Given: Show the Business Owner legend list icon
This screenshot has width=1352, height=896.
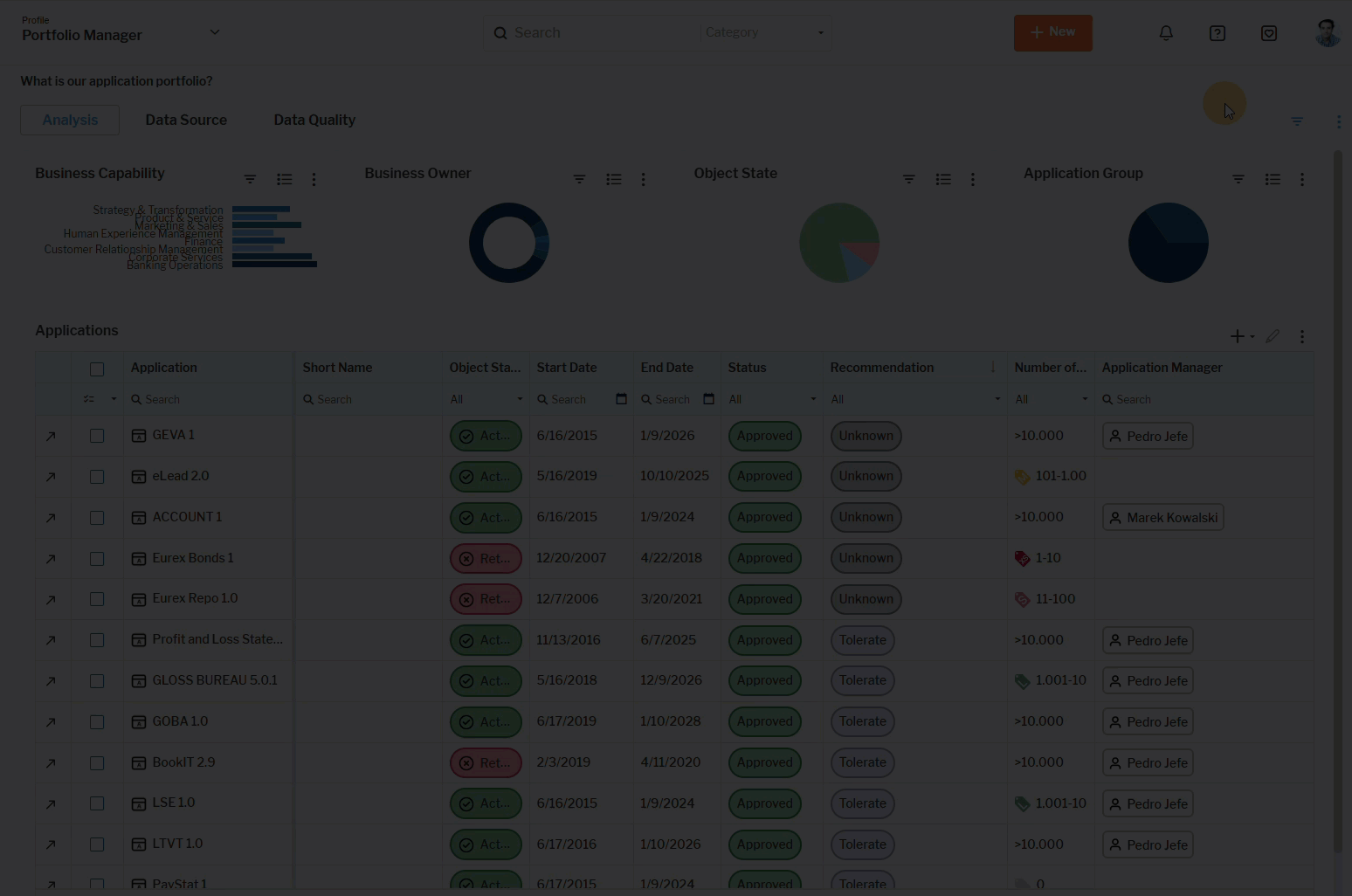Looking at the screenshot, I should [614, 179].
